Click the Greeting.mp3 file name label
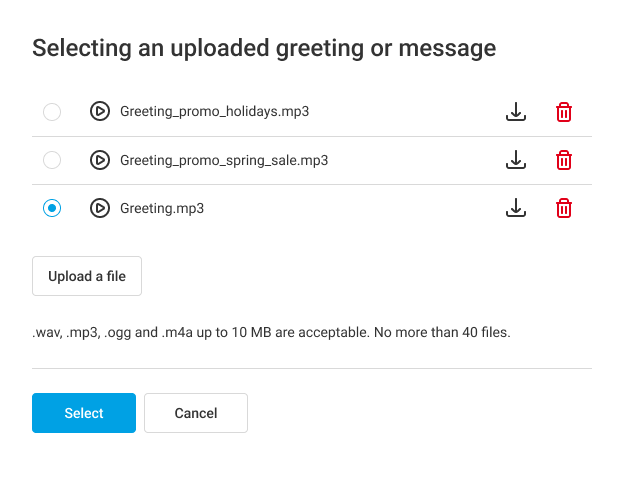Image resolution: width=624 pixels, height=497 pixels. 162,208
